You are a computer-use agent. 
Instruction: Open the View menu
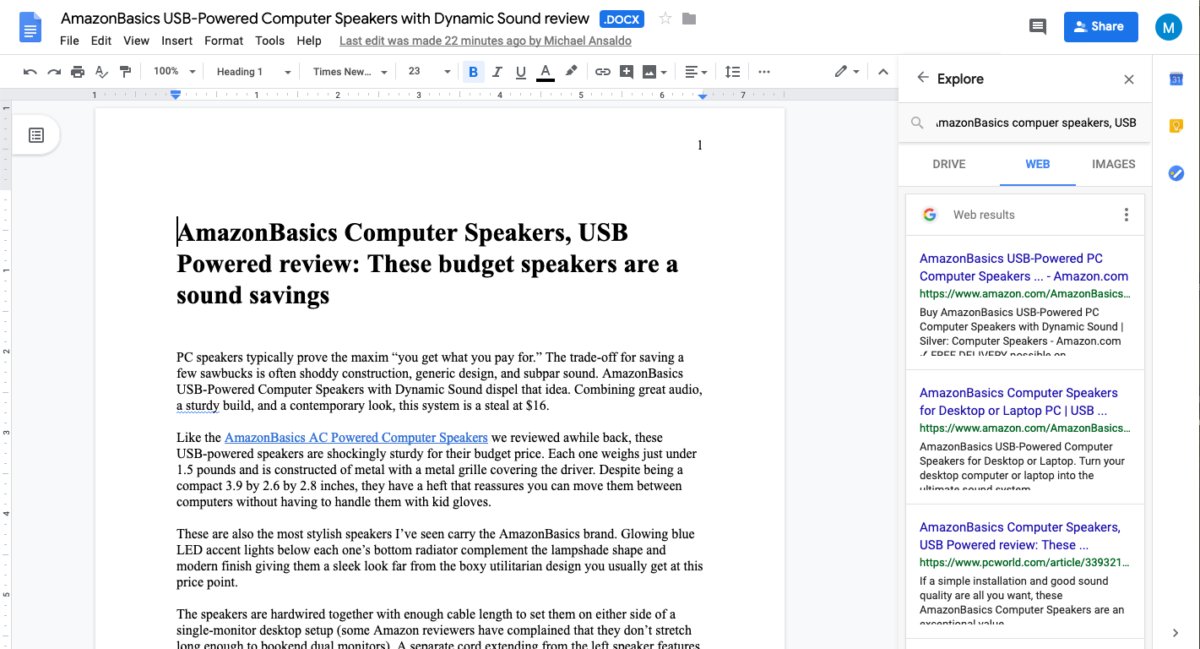tap(136, 41)
